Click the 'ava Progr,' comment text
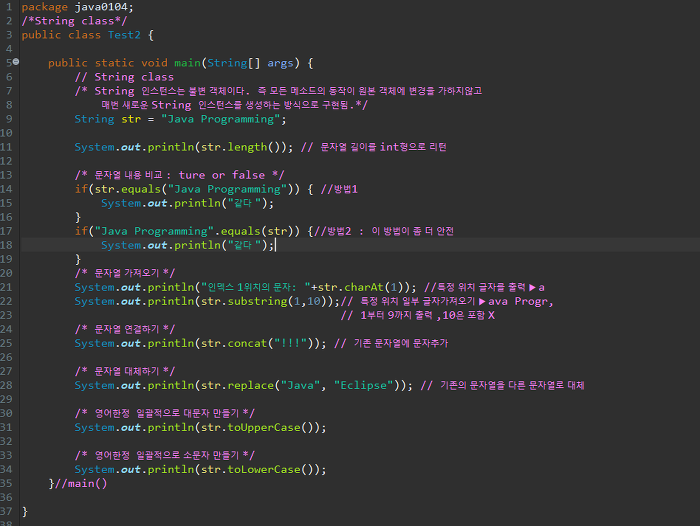Viewport: 700px width, 526px height. tap(521, 301)
